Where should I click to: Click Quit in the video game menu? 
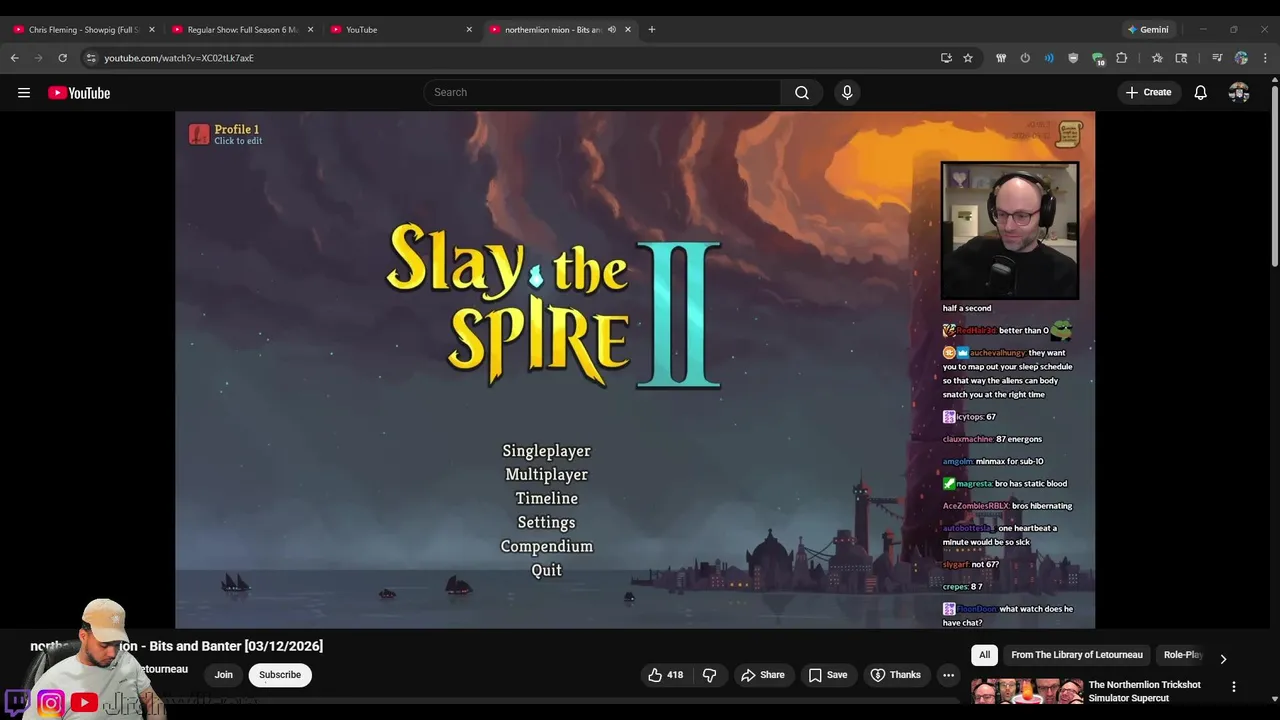pyautogui.click(x=546, y=571)
